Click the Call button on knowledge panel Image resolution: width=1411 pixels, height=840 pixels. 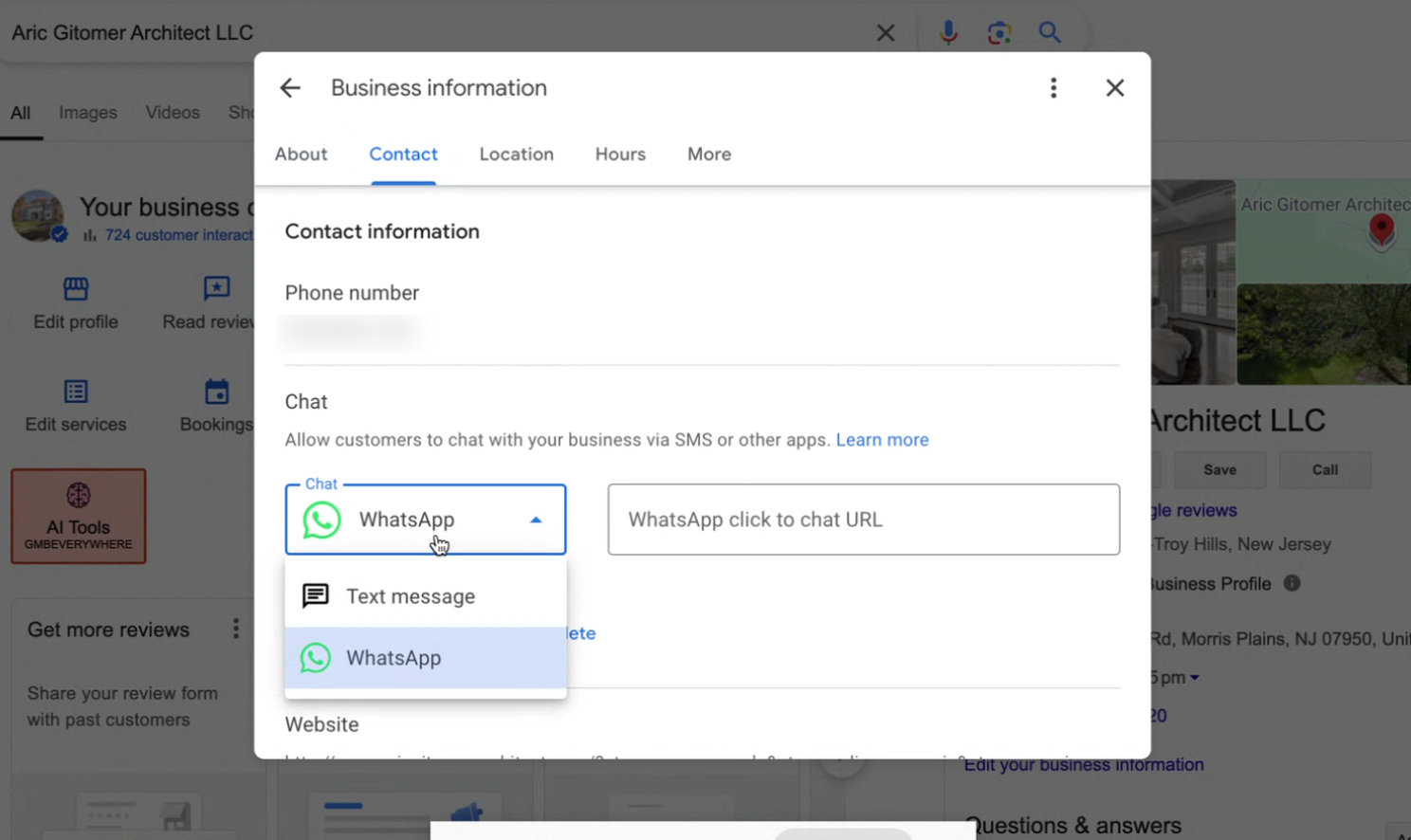[x=1325, y=470]
